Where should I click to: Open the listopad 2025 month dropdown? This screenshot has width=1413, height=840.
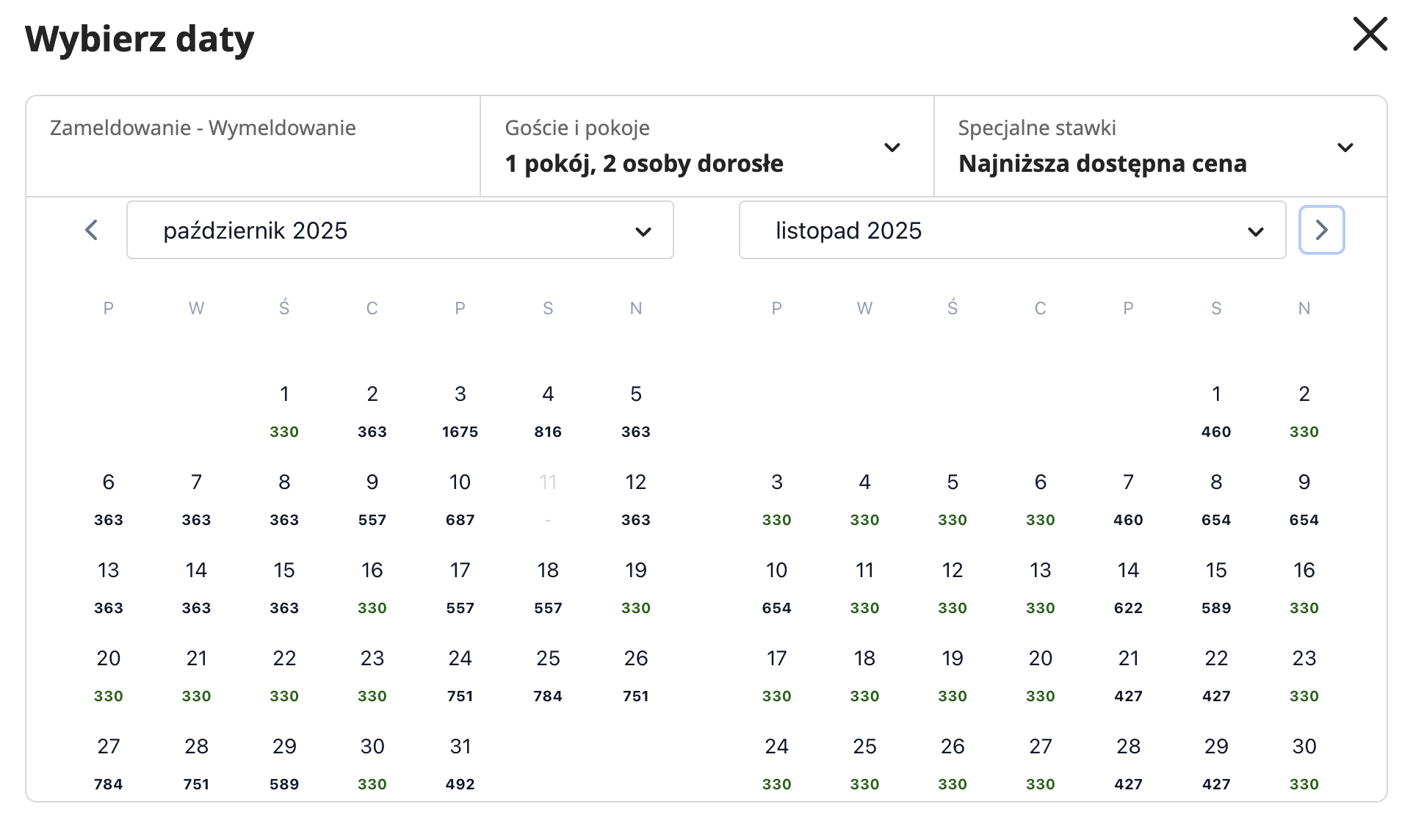[x=1012, y=230]
